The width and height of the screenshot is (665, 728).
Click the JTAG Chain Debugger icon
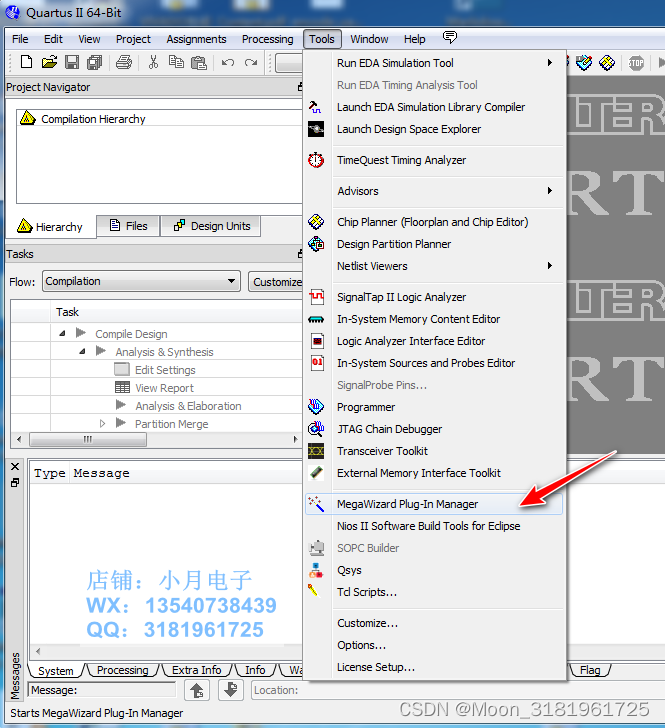(x=316, y=429)
